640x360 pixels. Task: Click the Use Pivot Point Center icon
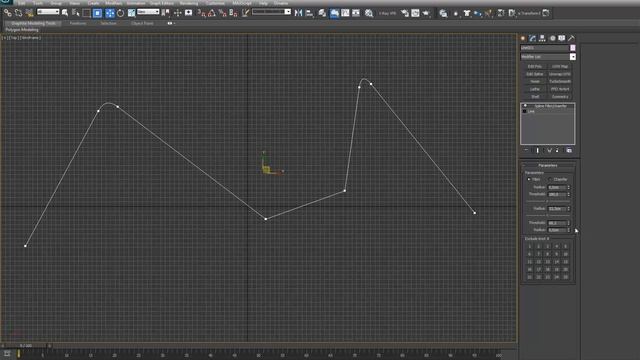(x=166, y=13)
